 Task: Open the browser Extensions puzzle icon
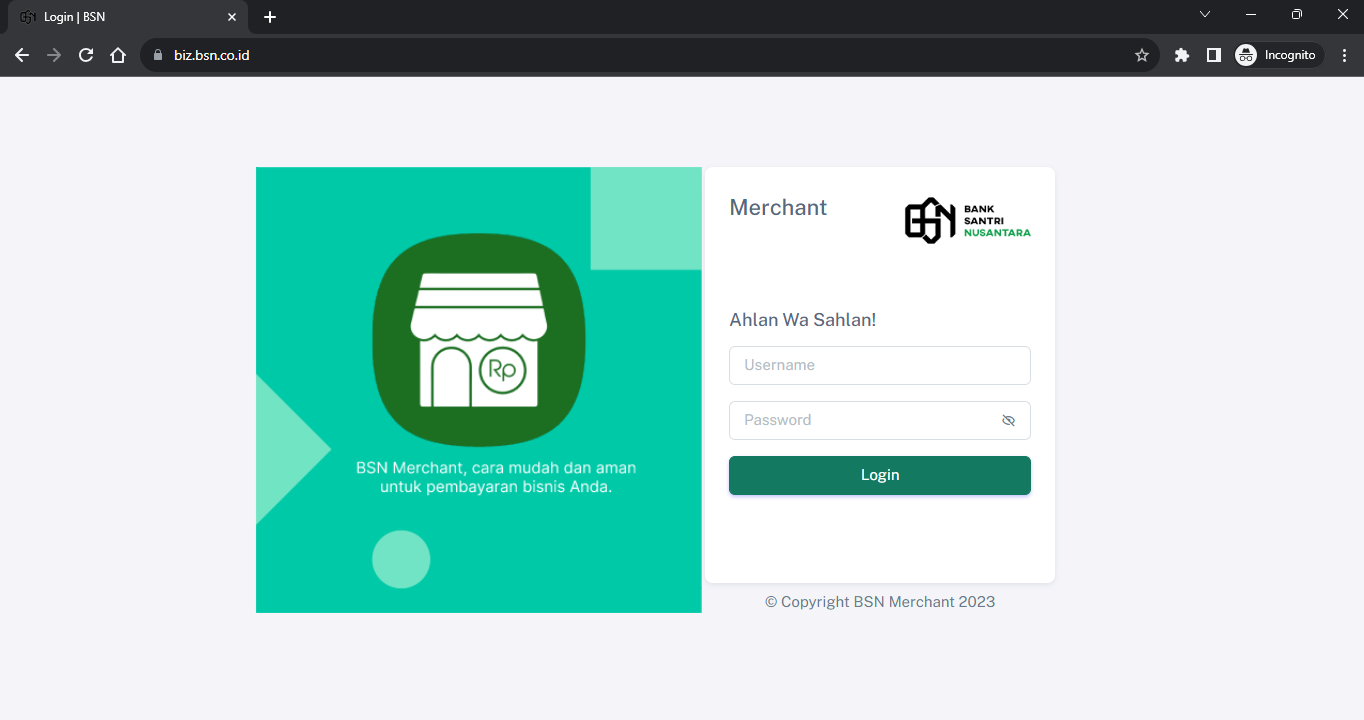[1182, 56]
